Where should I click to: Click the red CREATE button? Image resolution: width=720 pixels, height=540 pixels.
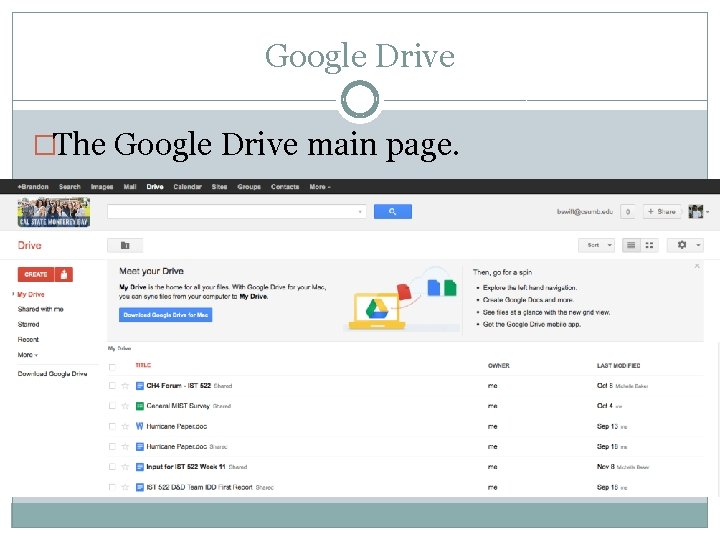[x=36, y=275]
